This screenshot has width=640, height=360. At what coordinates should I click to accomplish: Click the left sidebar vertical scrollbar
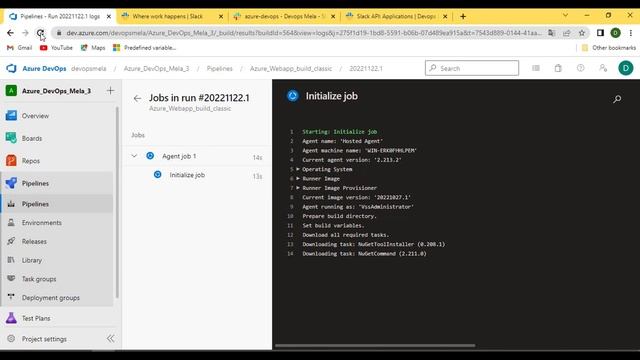[x=117, y=202]
